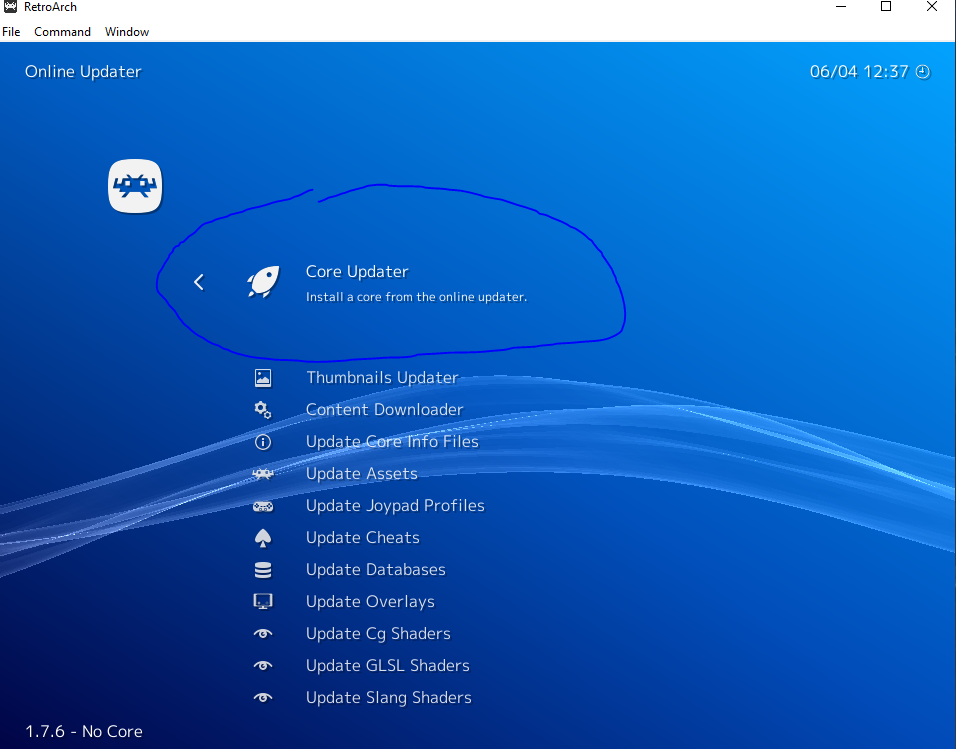
Task: Click the eye icon beside Update Cg Shaders
Action: point(263,634)
